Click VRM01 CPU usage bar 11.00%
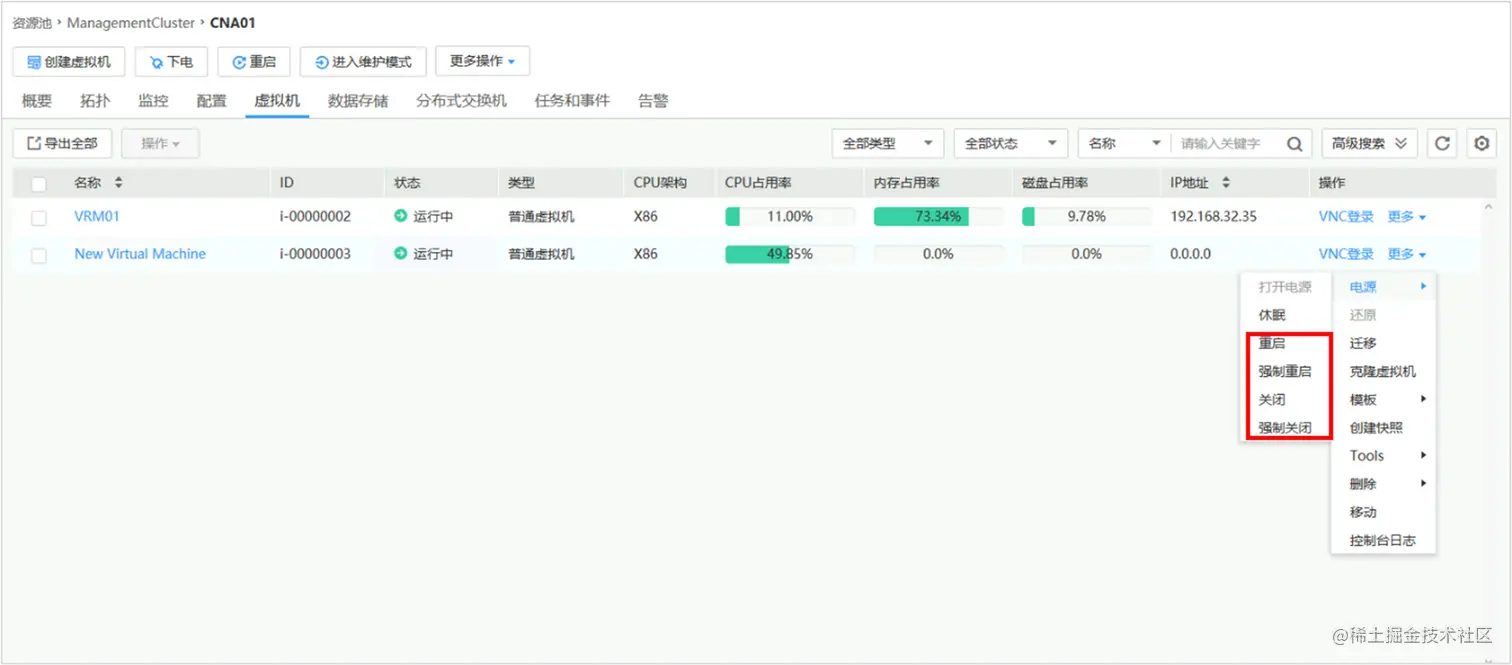 [x=790, y=216]
